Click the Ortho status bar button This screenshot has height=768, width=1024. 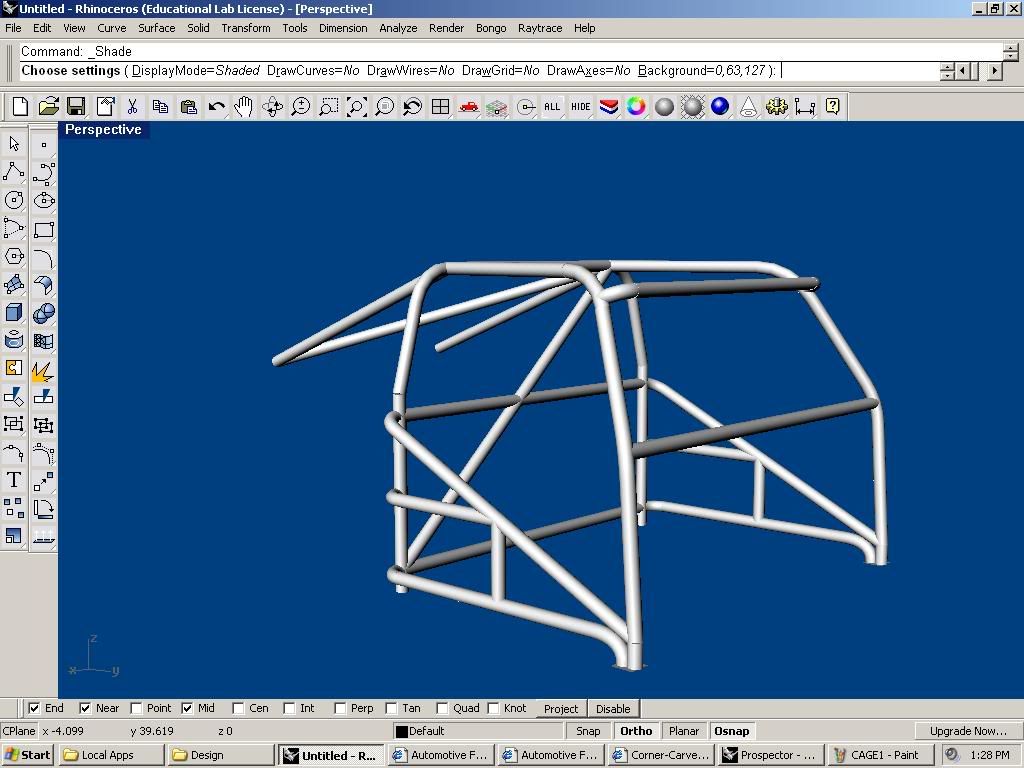click(x=635, y=731)
